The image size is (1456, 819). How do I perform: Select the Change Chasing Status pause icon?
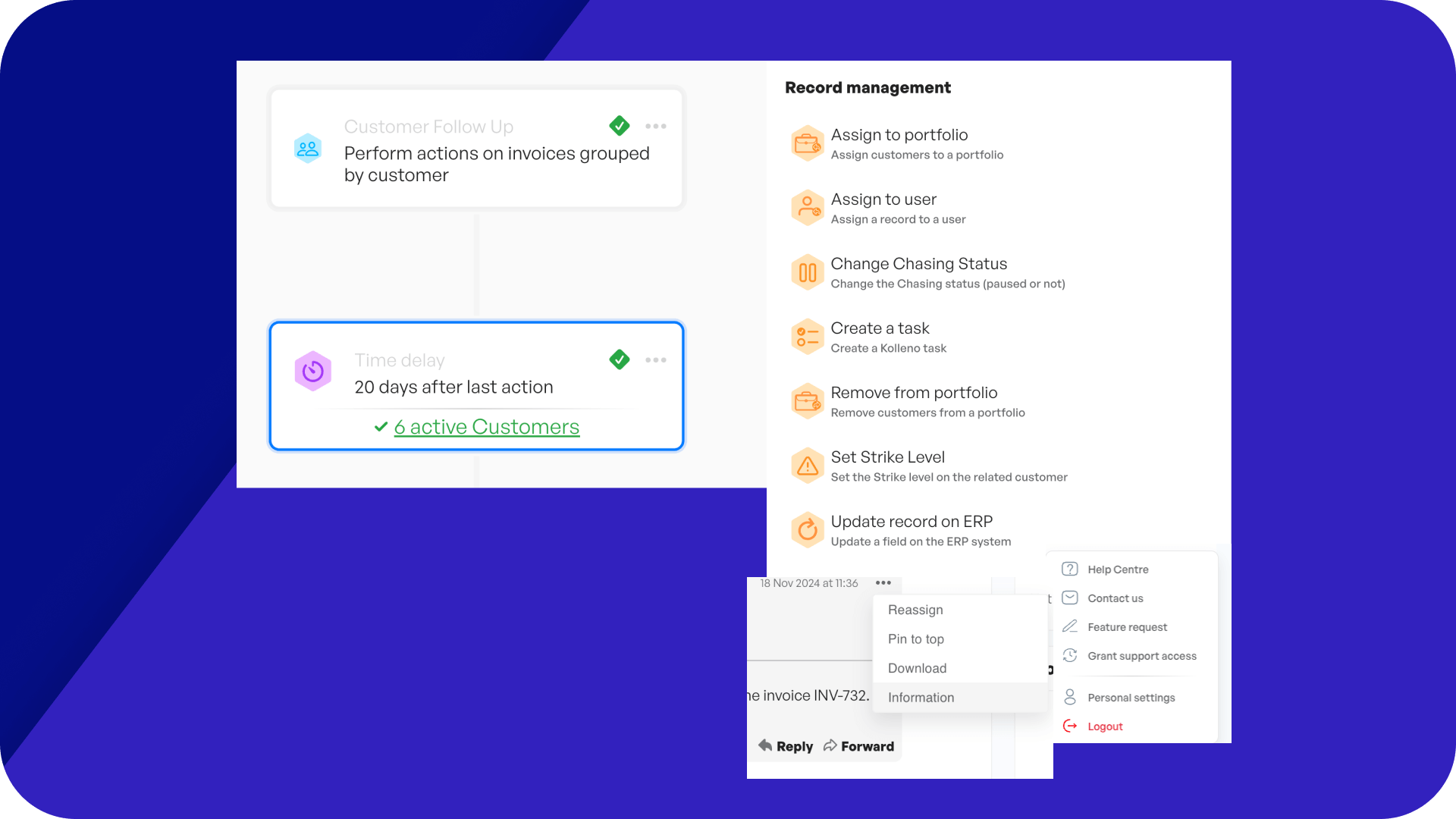pos(808,272)
